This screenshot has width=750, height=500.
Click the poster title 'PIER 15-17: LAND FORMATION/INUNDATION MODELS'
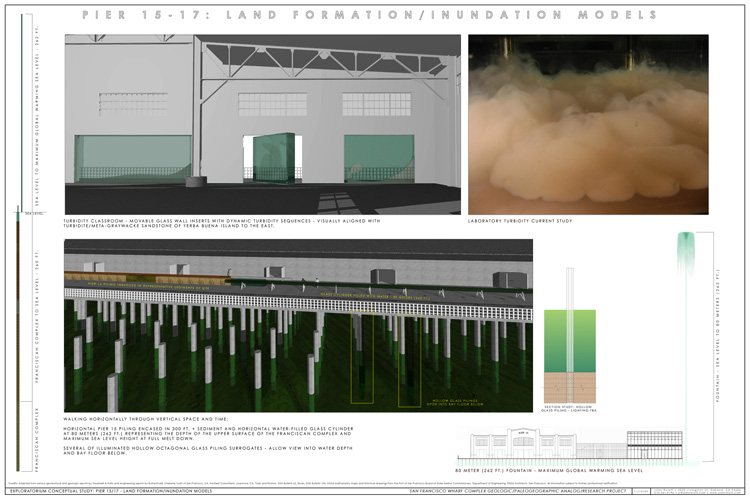(369, 15)
